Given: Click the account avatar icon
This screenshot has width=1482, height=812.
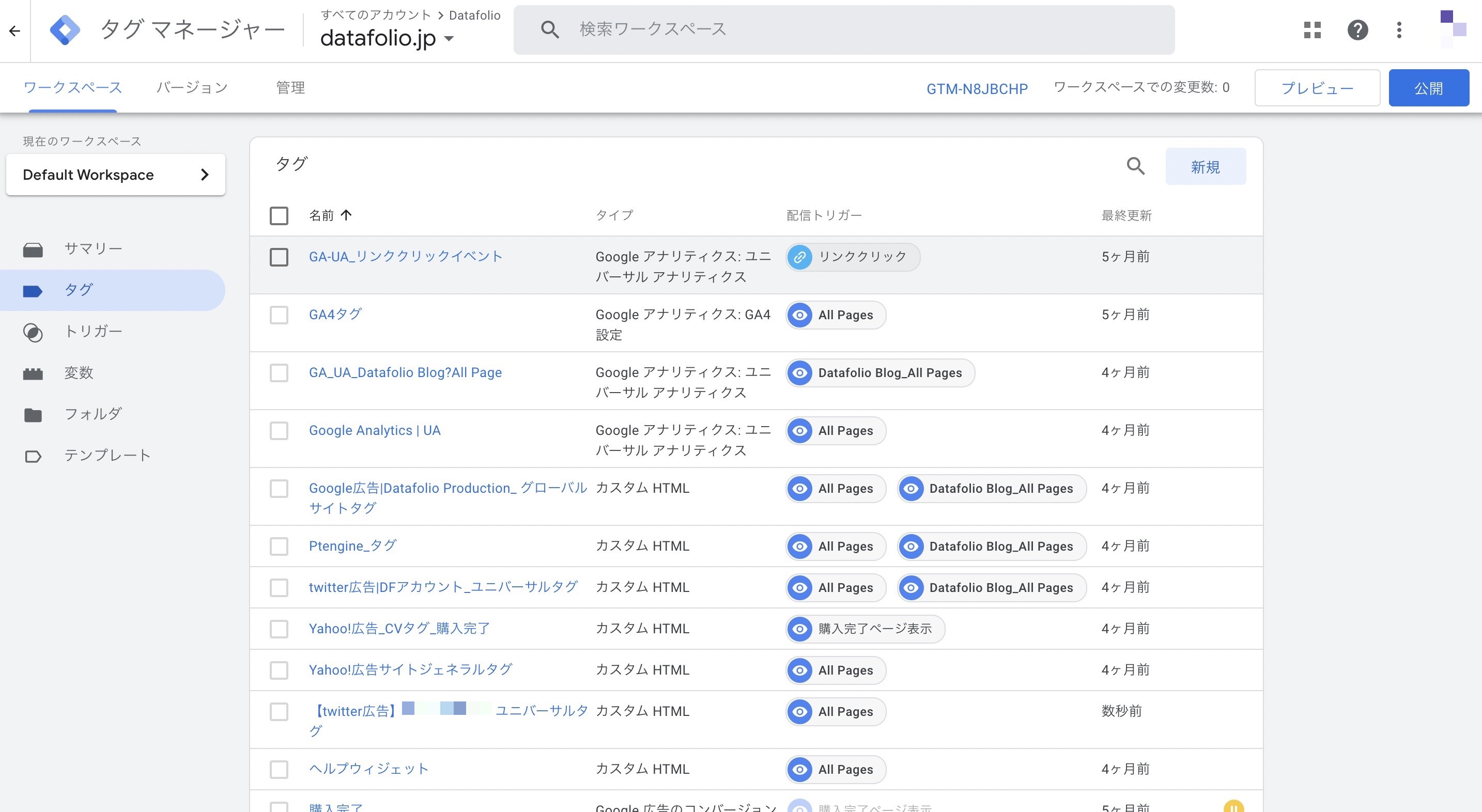Looking at the screenshot, I should (1453, 29).
